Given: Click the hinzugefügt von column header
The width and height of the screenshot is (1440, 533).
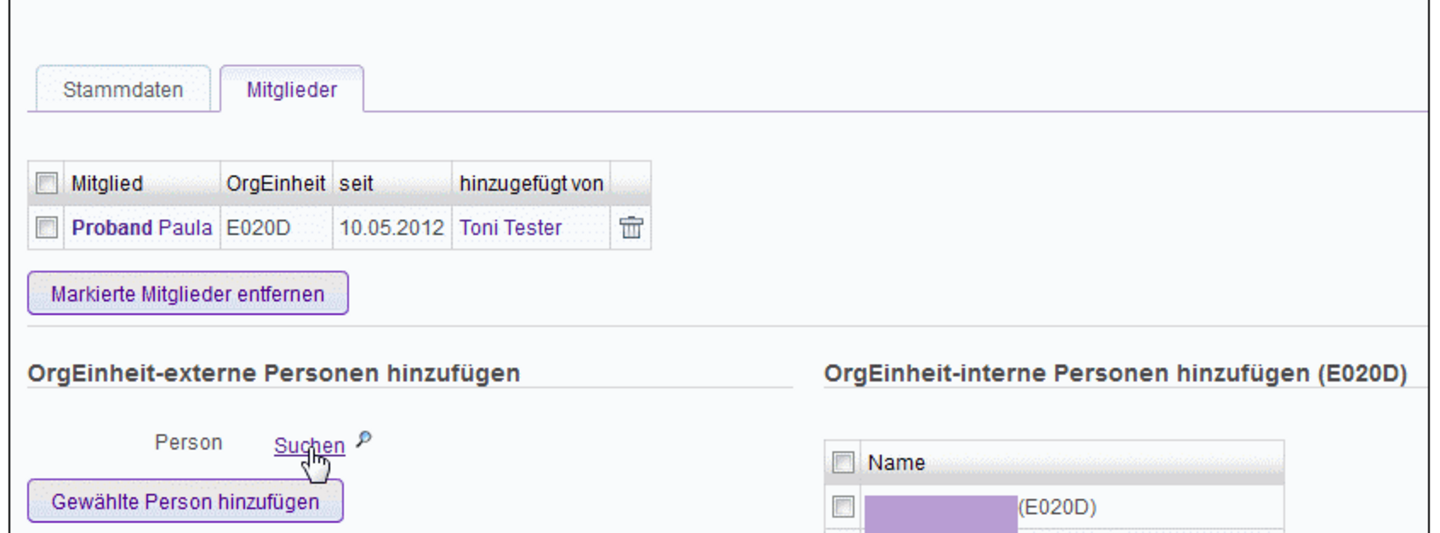Looking at the screenshot, I should pyautogui.click(x=531, y=184).
